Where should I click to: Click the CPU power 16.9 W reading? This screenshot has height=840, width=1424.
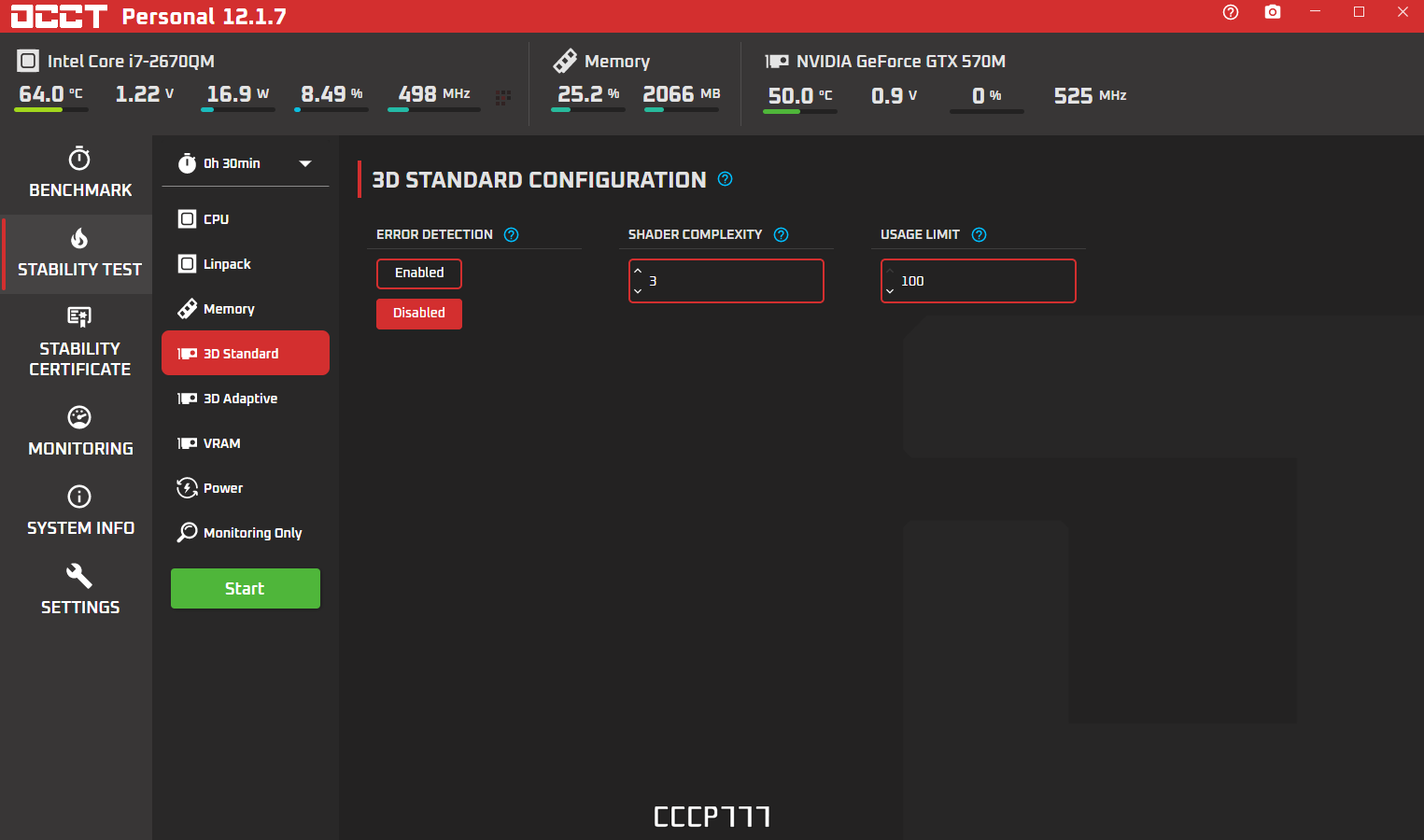[x=237, y=94]
